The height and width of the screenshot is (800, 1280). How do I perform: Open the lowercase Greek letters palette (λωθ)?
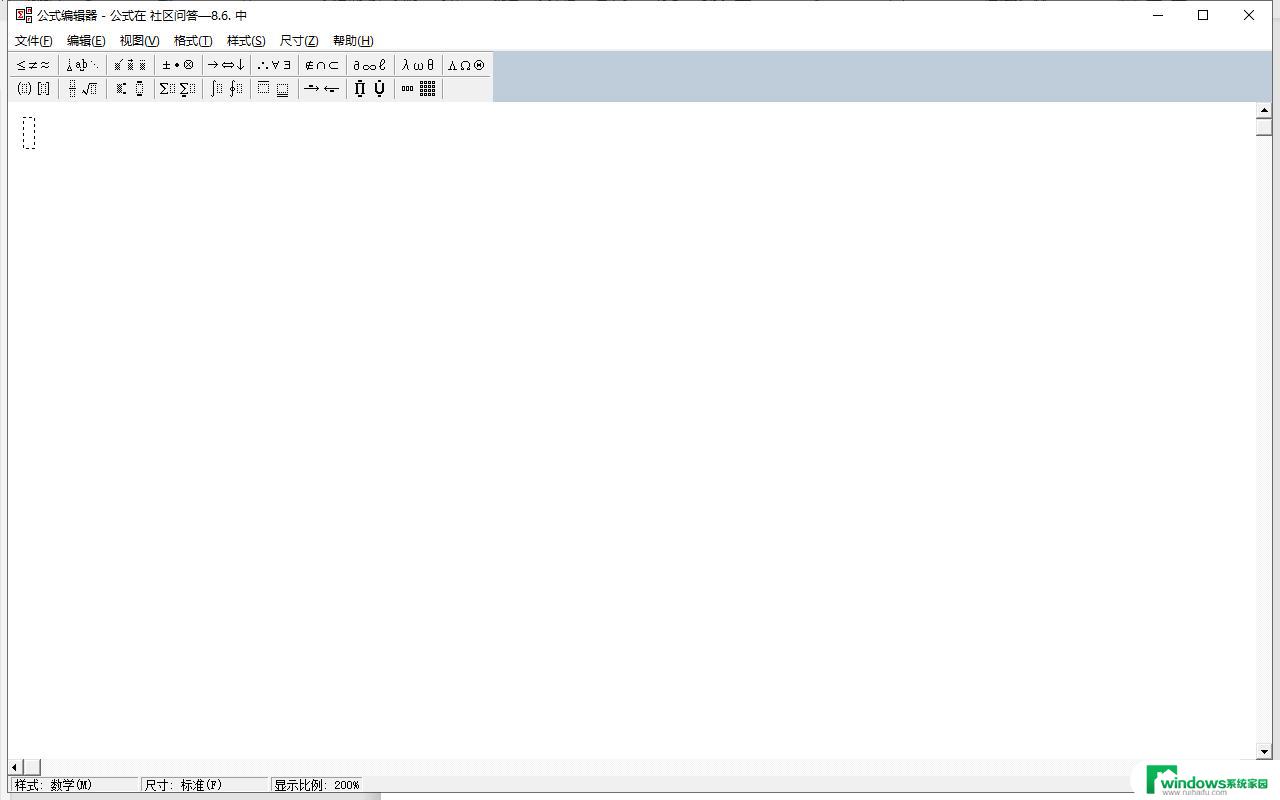click(418, 65)
